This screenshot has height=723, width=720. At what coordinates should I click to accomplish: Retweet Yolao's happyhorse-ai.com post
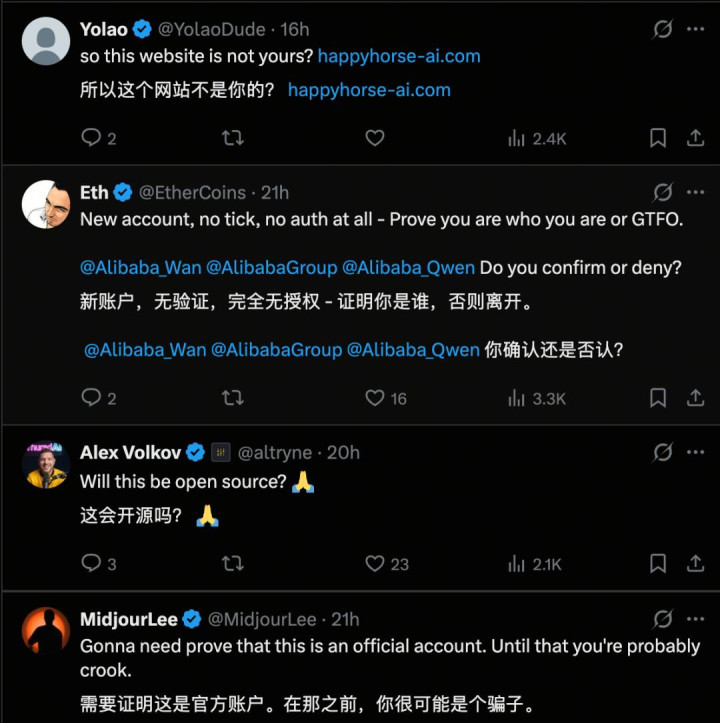click(x=233, y=138)
